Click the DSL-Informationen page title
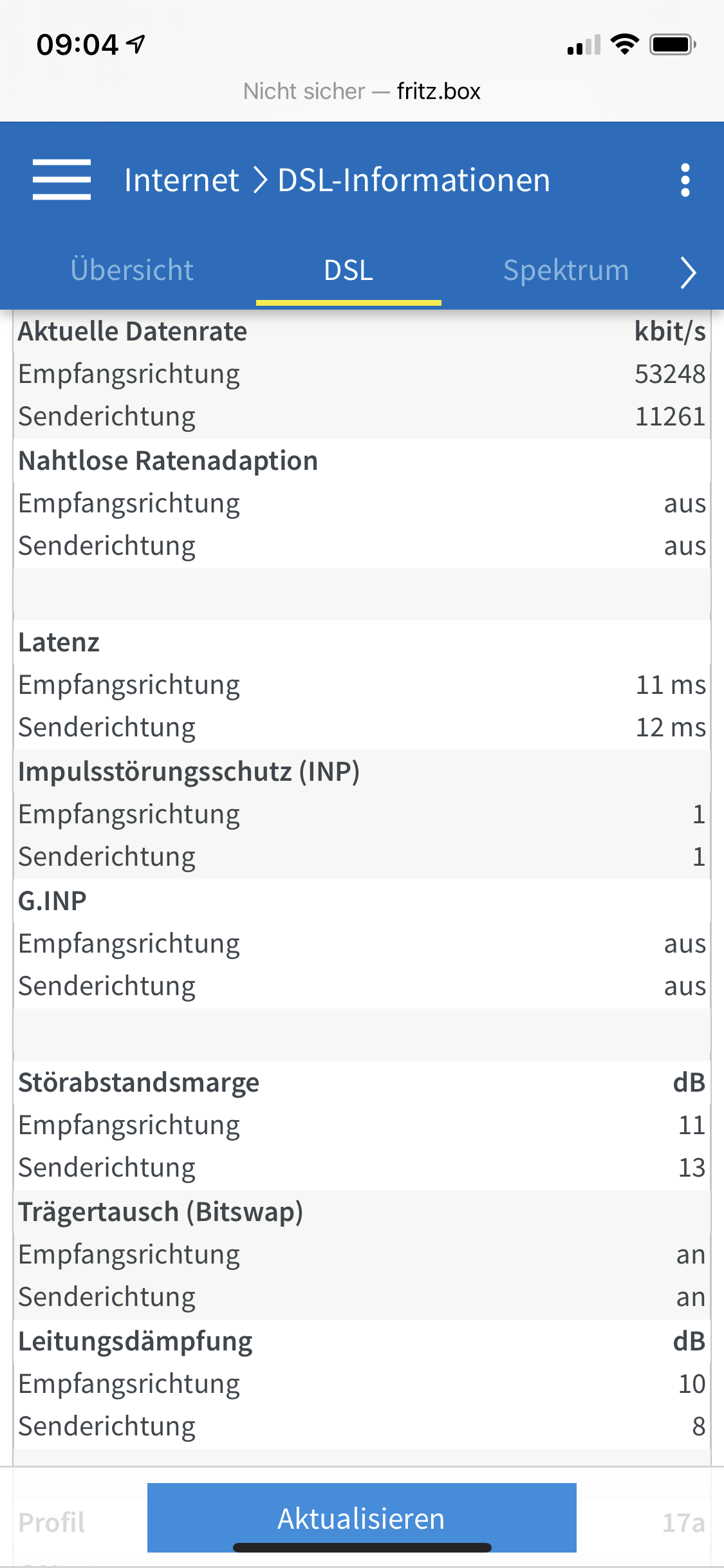 (414, 180)
